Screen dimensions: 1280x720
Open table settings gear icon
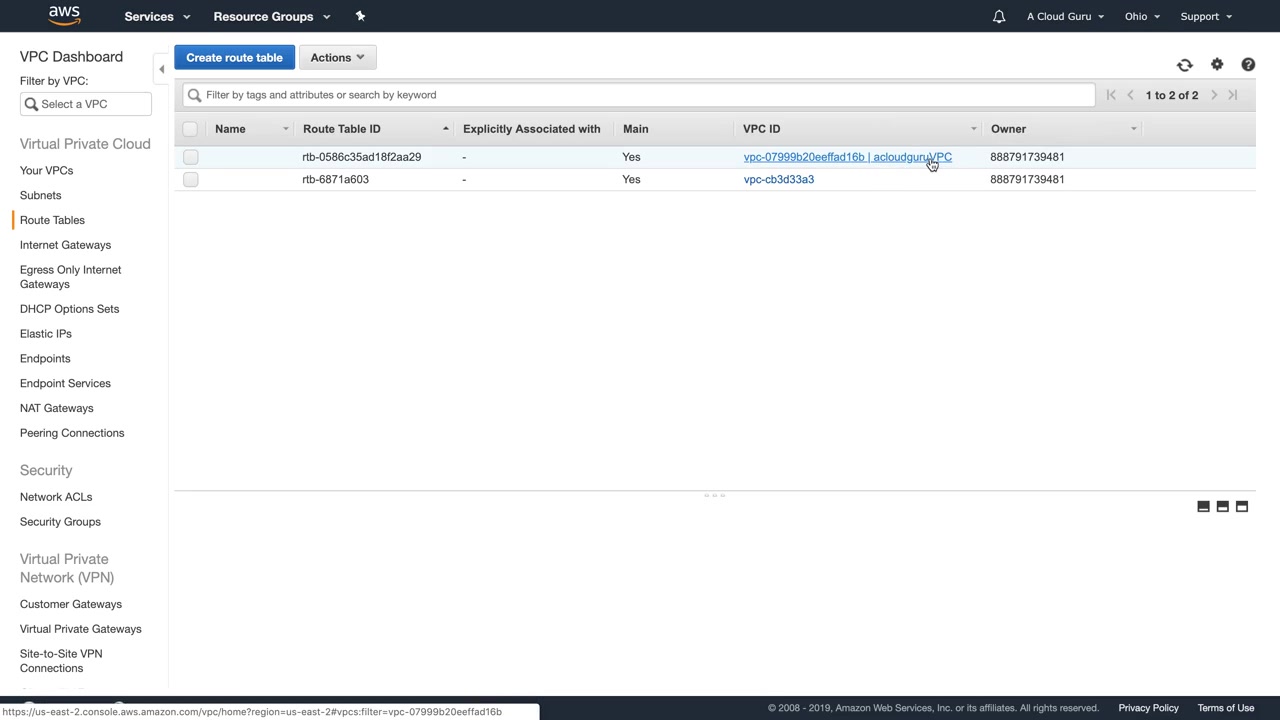point(1216,65)
